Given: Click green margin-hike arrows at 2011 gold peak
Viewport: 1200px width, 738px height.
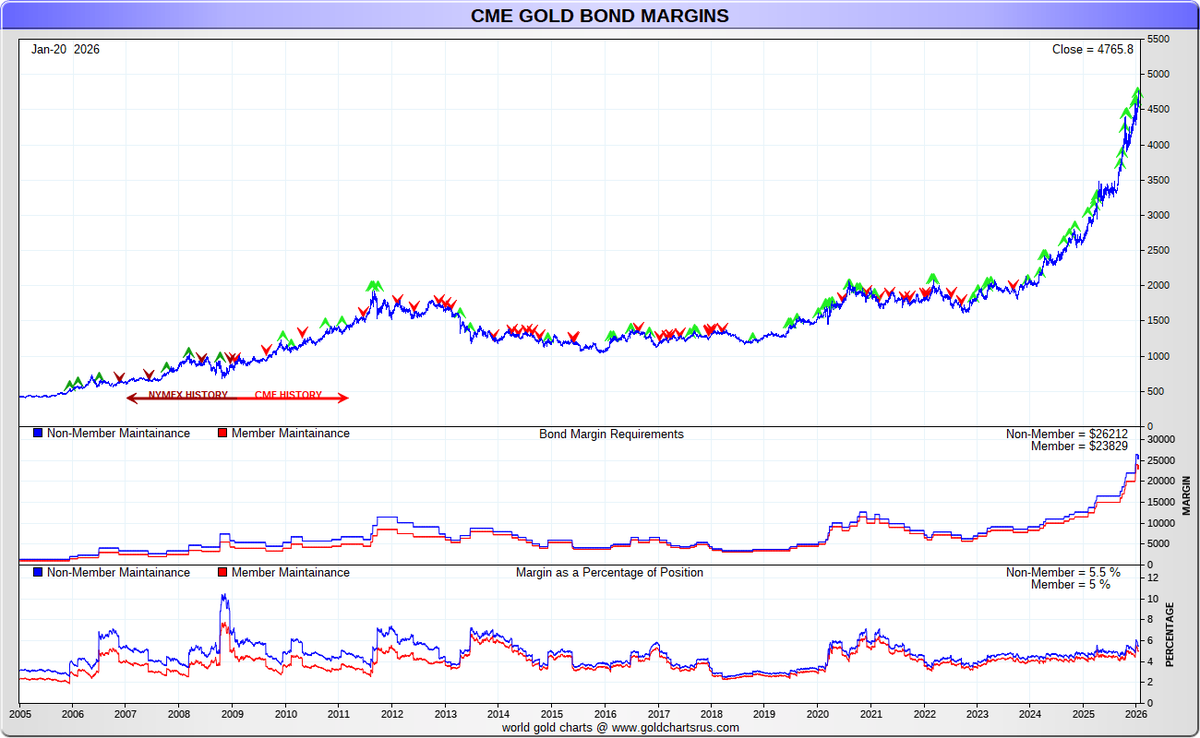Looking at the screenshot, I should tap(374, 286).
